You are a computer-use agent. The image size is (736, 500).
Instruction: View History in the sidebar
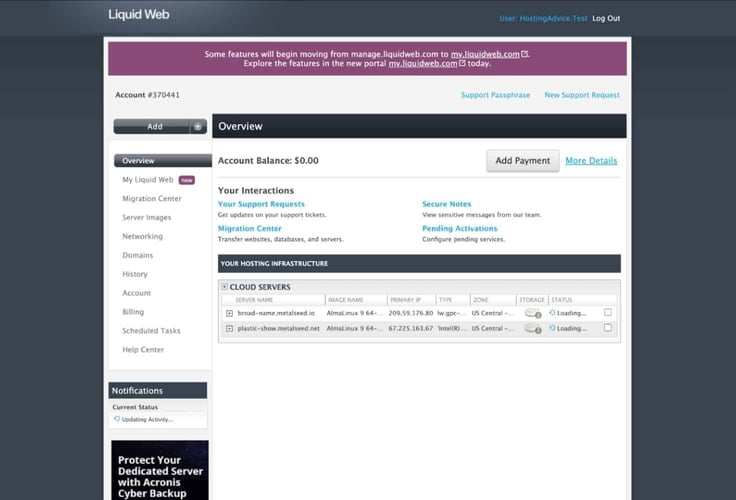(x=135, y=274)
